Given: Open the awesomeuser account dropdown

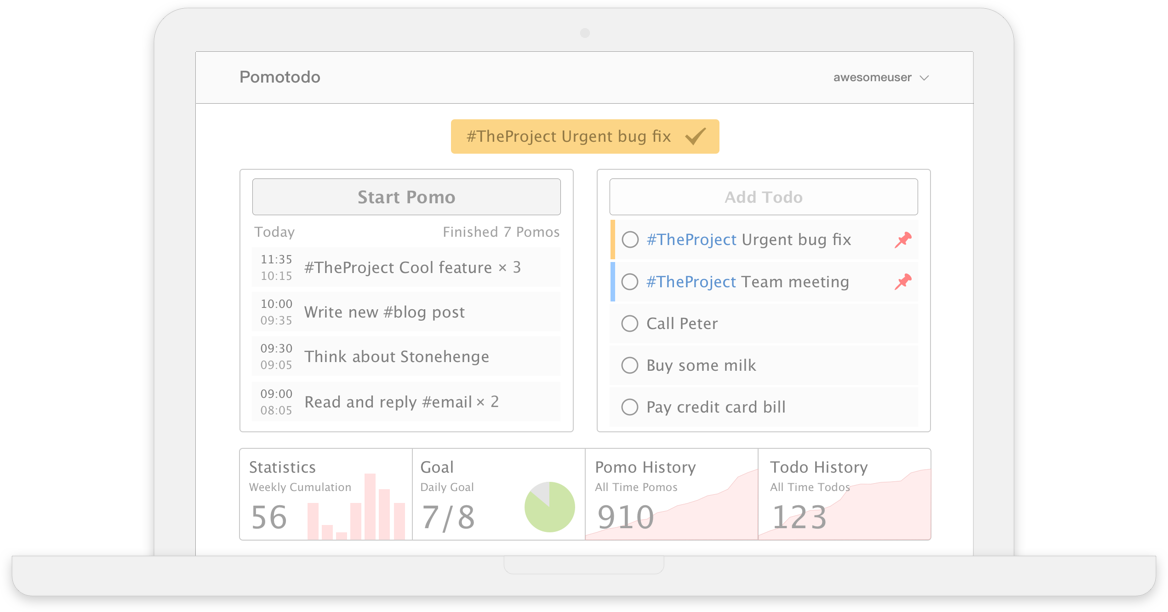Looking at the screenshot, I should 881,77.
